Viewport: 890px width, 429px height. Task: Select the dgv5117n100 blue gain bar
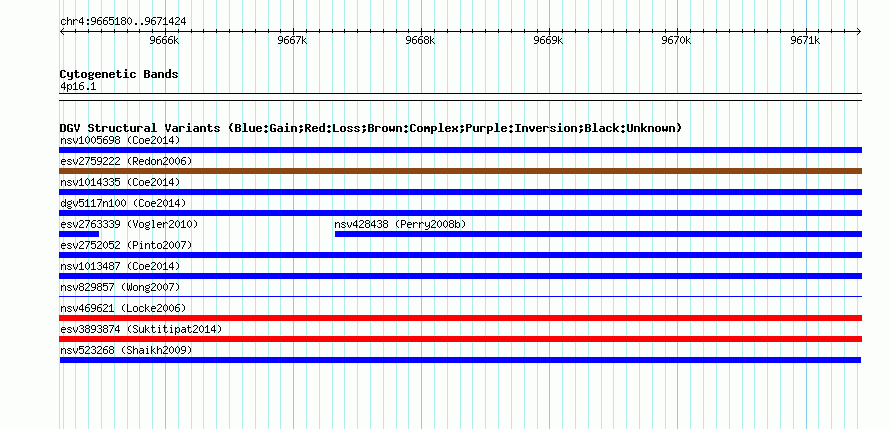(x=460, y=213)
